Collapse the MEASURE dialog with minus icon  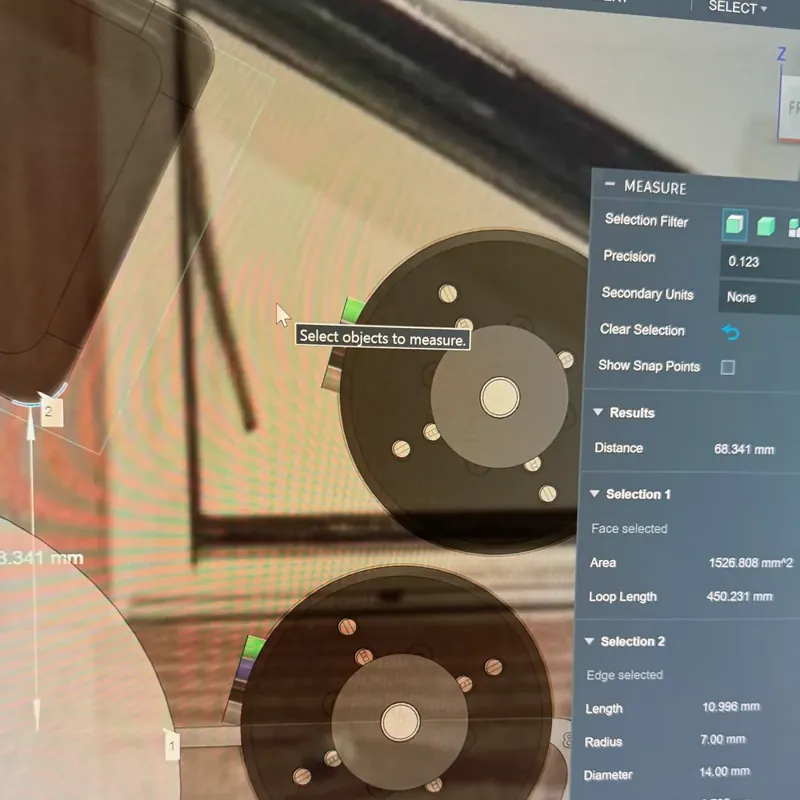click(610, 184)
